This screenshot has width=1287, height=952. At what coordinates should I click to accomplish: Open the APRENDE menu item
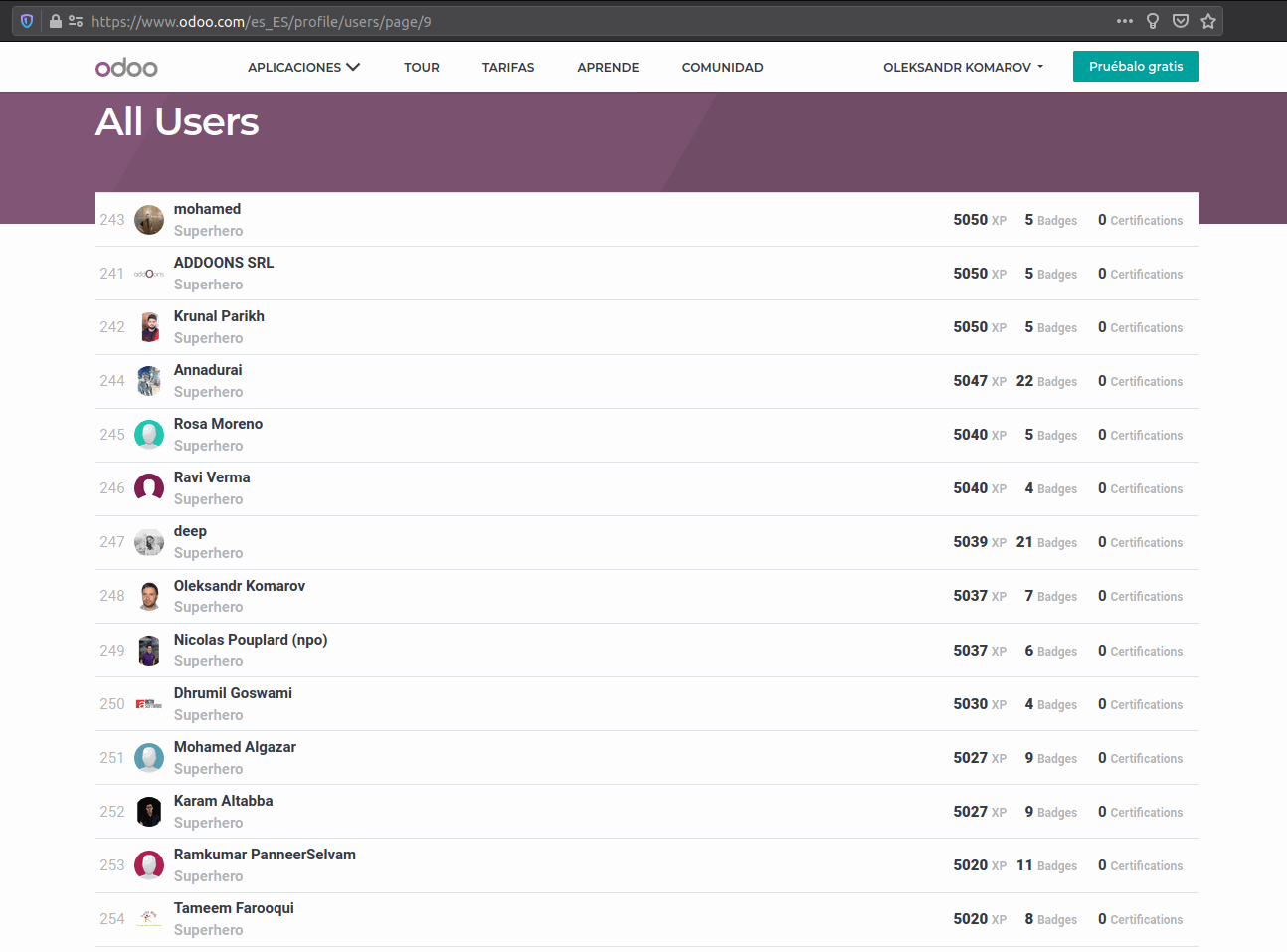(608, 67)
